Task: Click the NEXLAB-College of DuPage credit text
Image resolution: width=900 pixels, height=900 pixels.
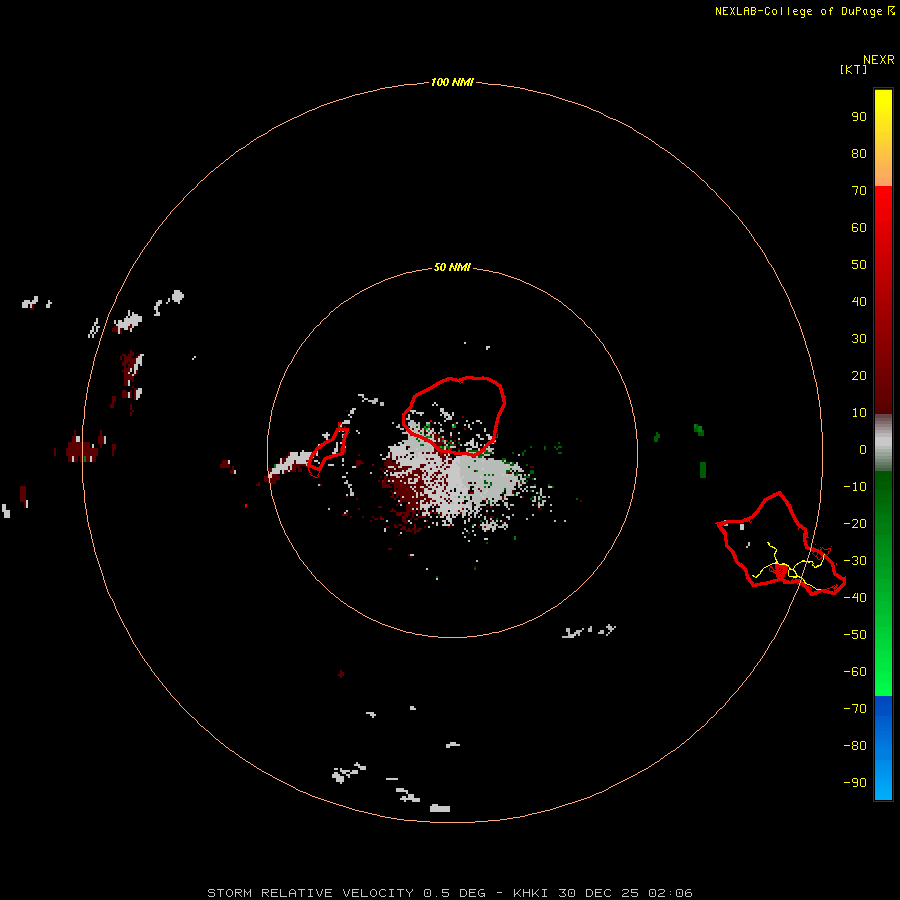Action: click(804, 11)
